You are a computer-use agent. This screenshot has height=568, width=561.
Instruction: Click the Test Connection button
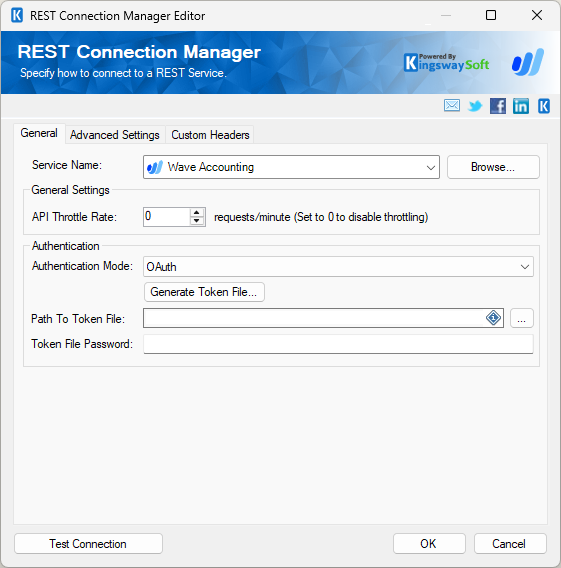[88, 543]
